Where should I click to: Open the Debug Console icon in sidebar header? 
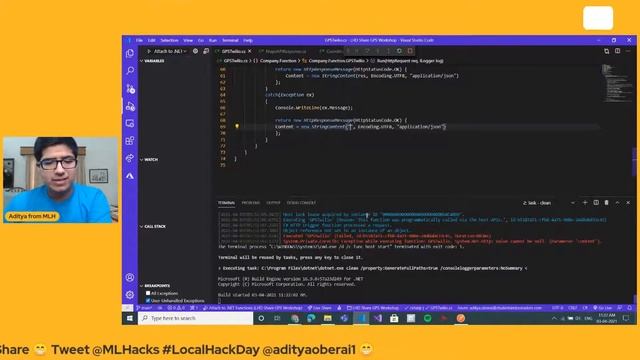pos(206,51)
